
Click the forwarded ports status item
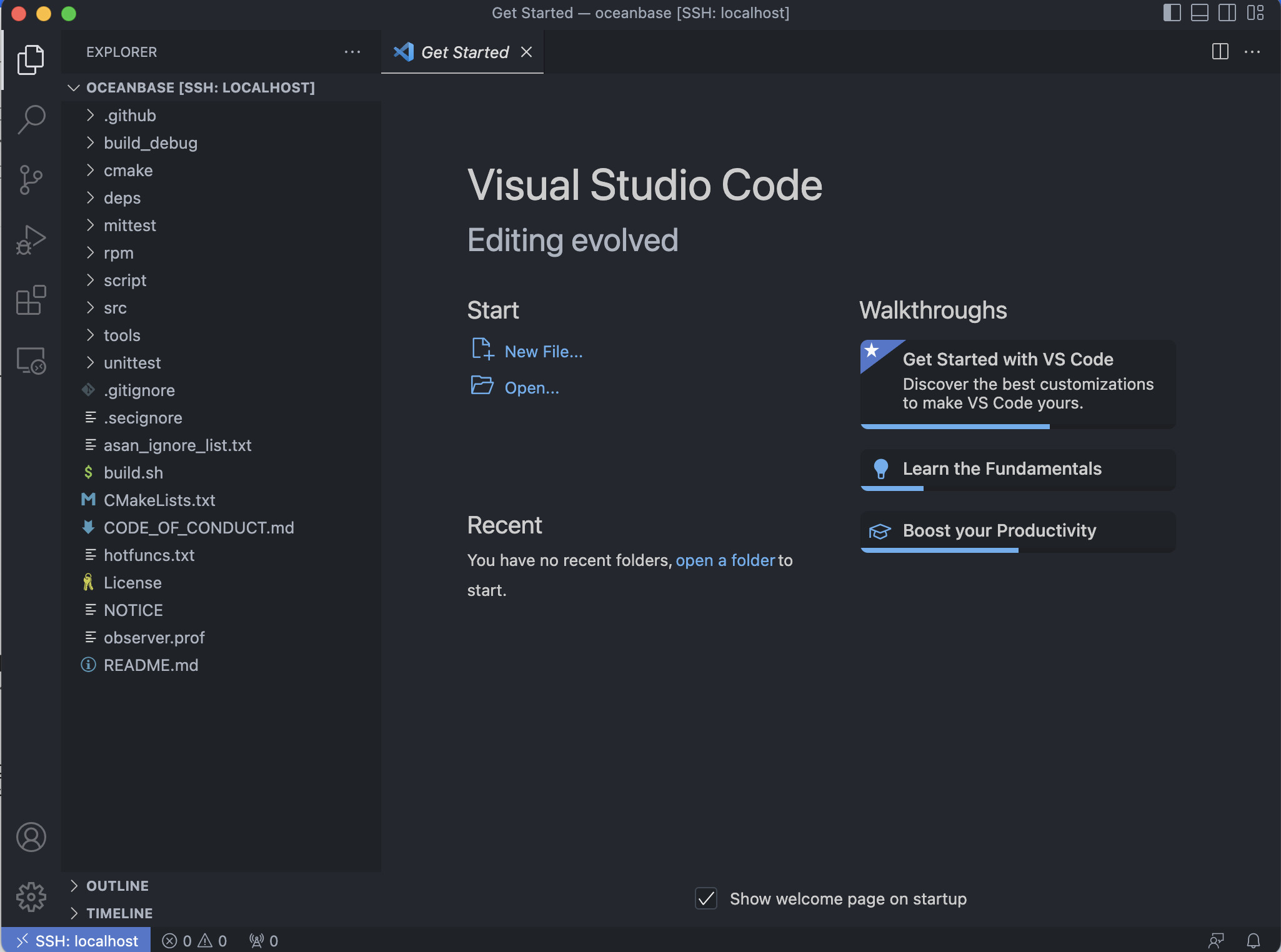tap(263, 941)
